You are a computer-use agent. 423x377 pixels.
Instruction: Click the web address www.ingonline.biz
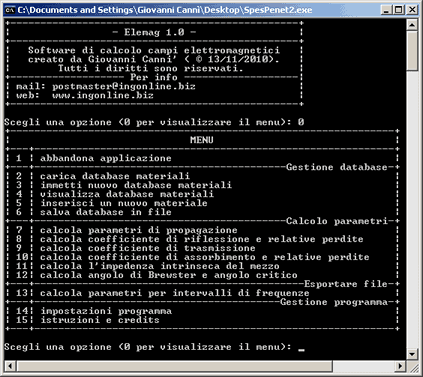103,95
